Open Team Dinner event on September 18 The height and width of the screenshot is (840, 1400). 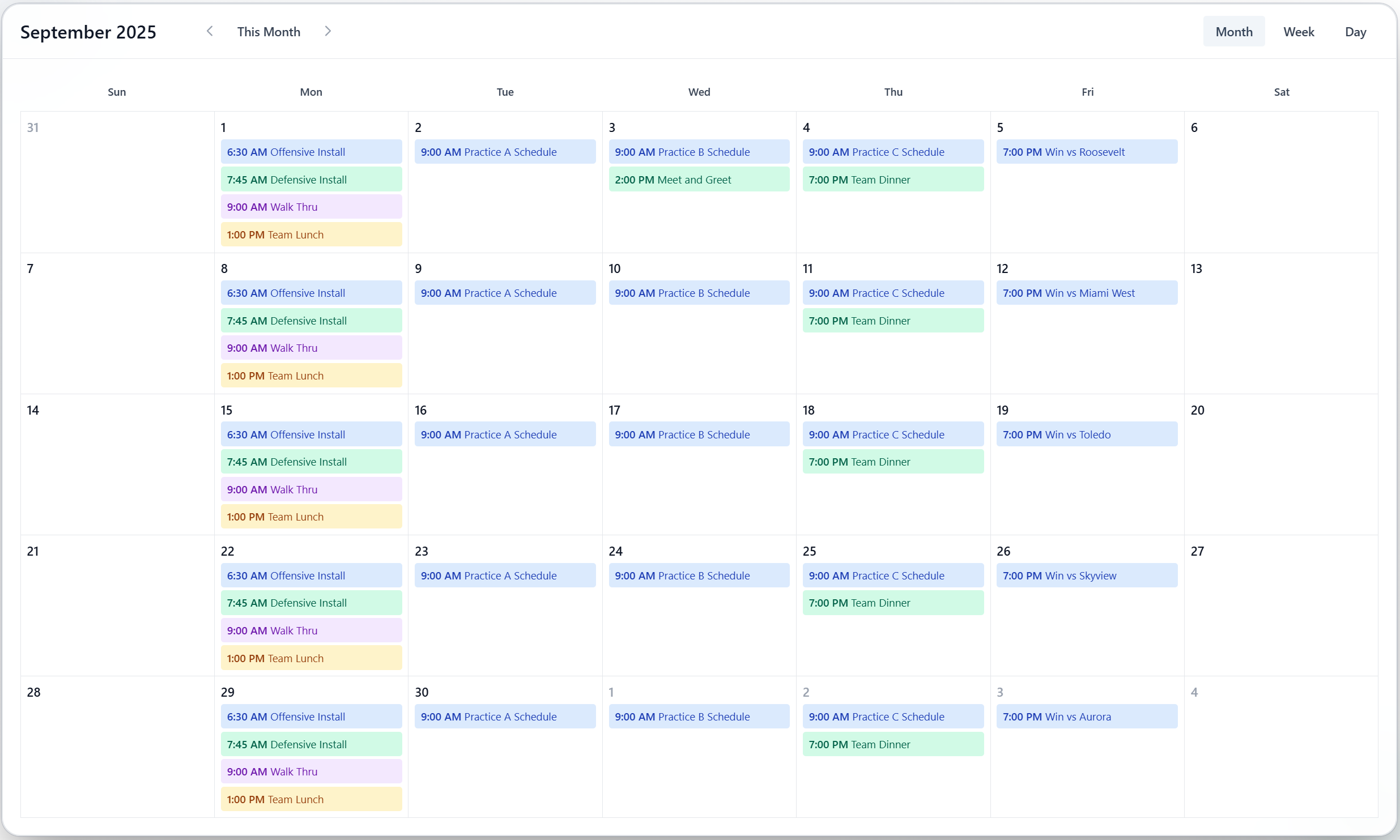point(893,462)
